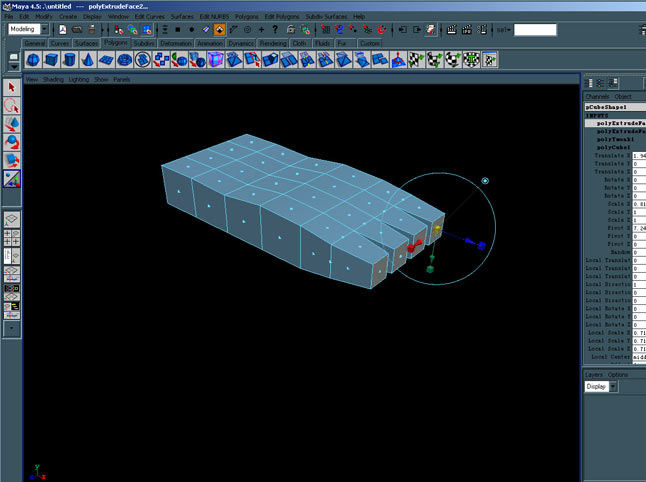
Task: Click the purple transparent cube shelf icon
Action: 215,60
